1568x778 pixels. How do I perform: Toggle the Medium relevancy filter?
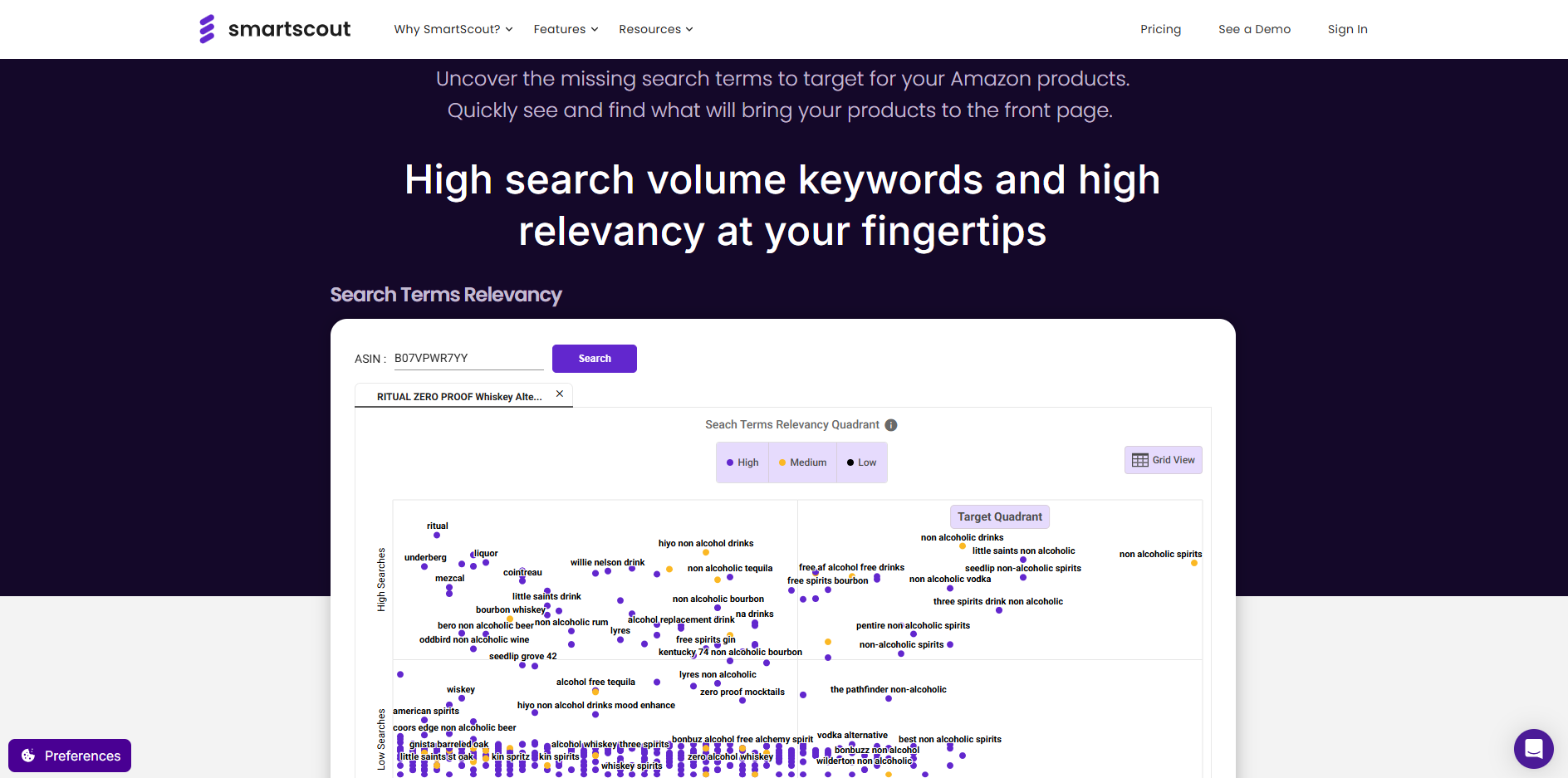pos(802,462)
